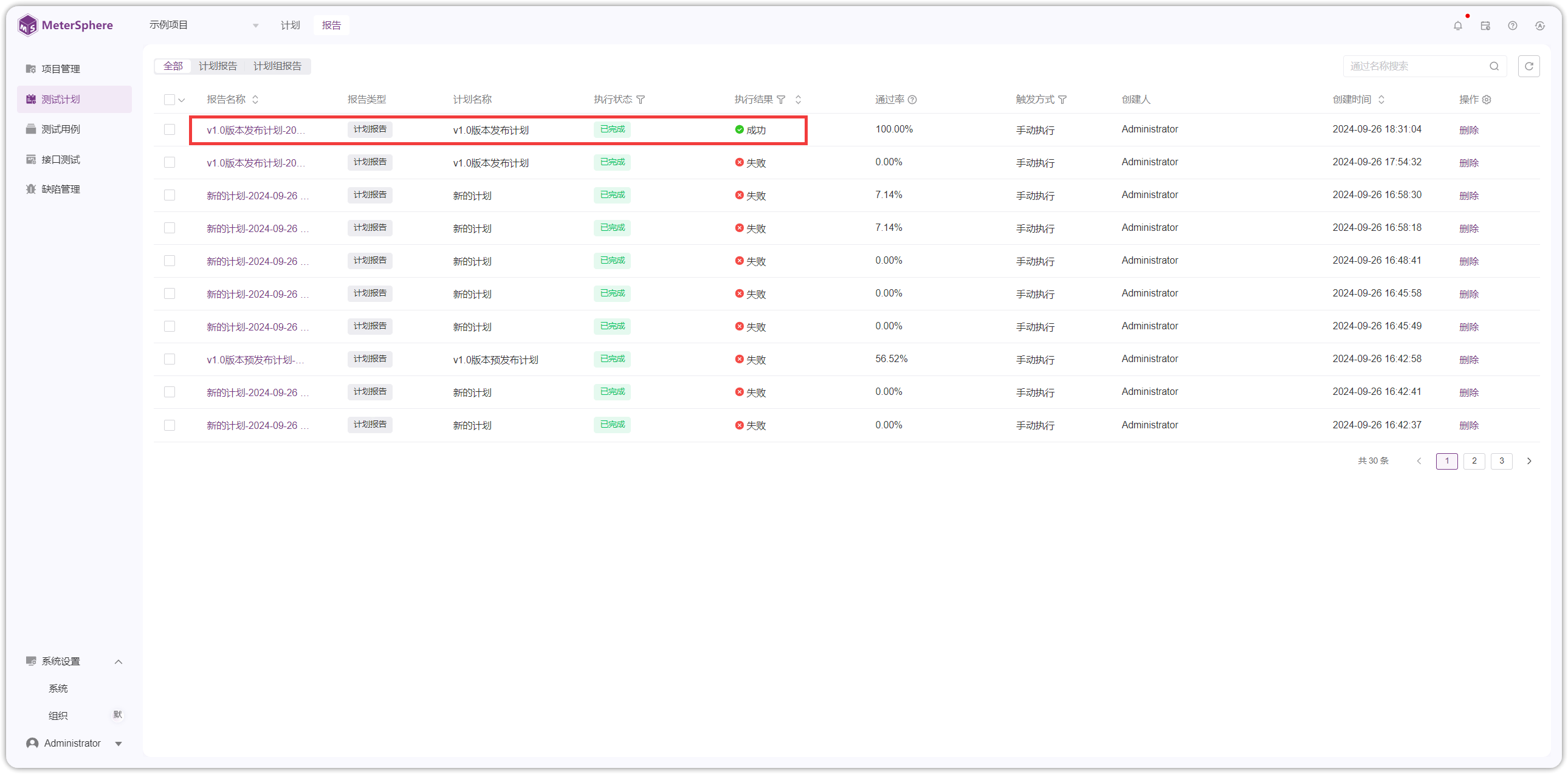
Task: Click the 成功 result in the first row
Action: pos(750,130)
